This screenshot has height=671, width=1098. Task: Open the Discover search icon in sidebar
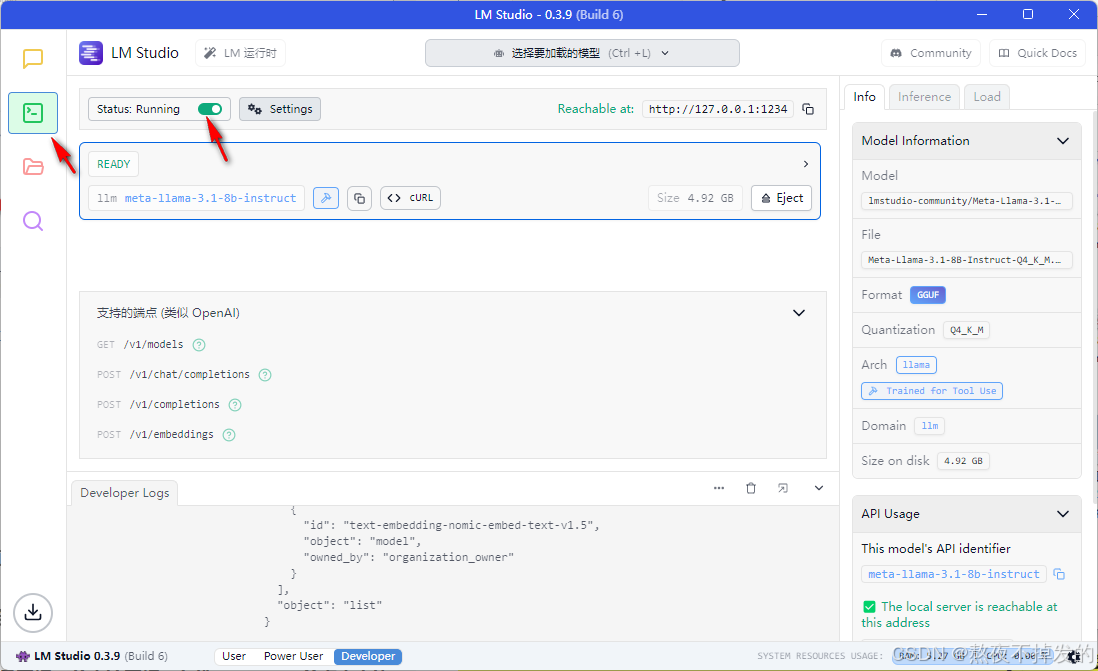33,221
